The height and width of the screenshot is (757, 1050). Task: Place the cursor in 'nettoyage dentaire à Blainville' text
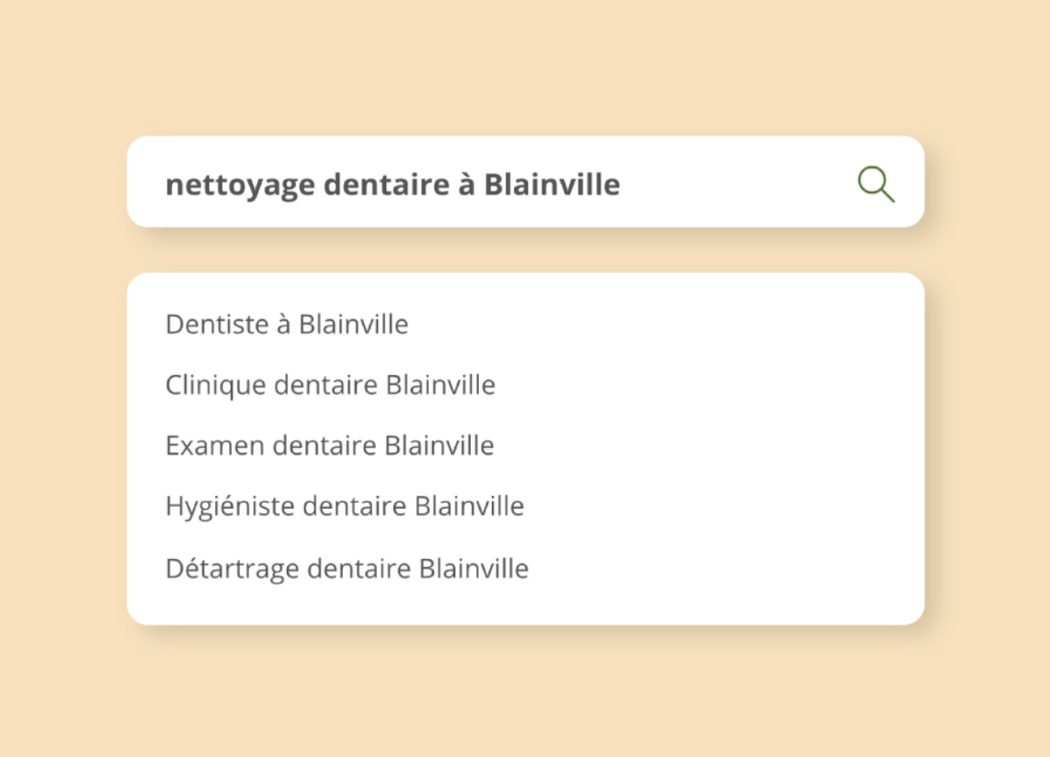[x=392, y=185]
